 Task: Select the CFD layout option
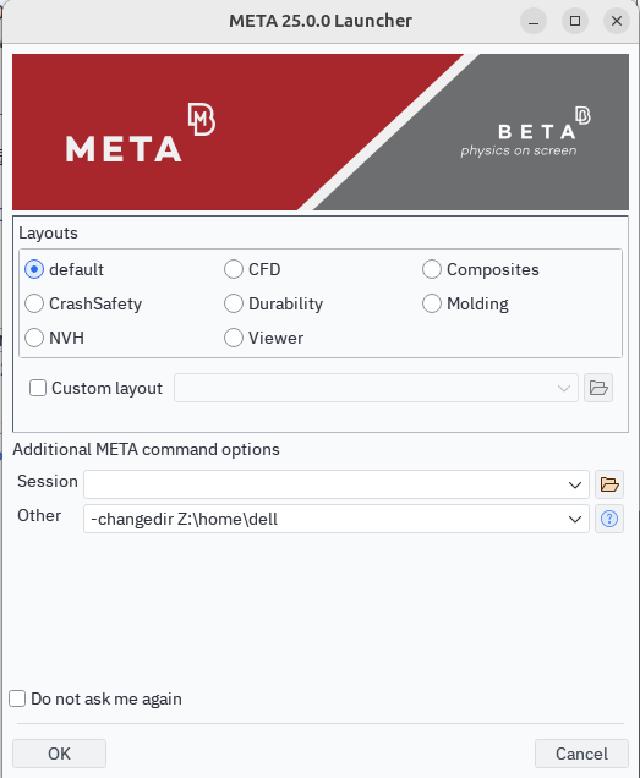click(x=234, y=269)
